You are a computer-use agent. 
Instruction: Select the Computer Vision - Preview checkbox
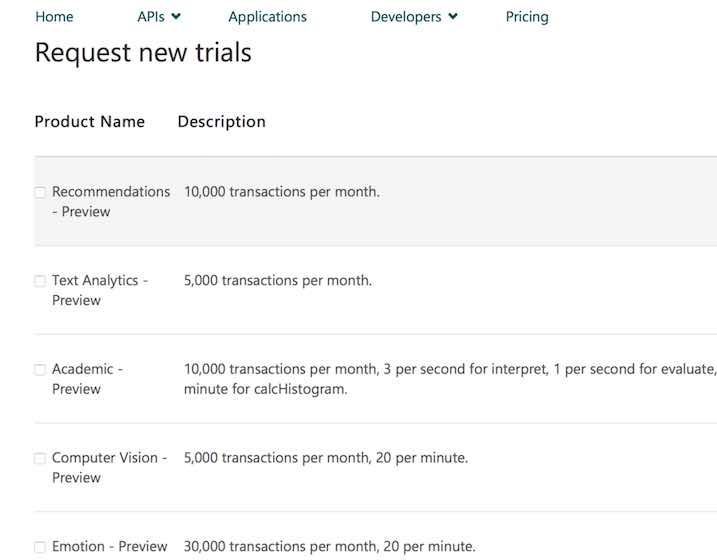tap(40, 459)
